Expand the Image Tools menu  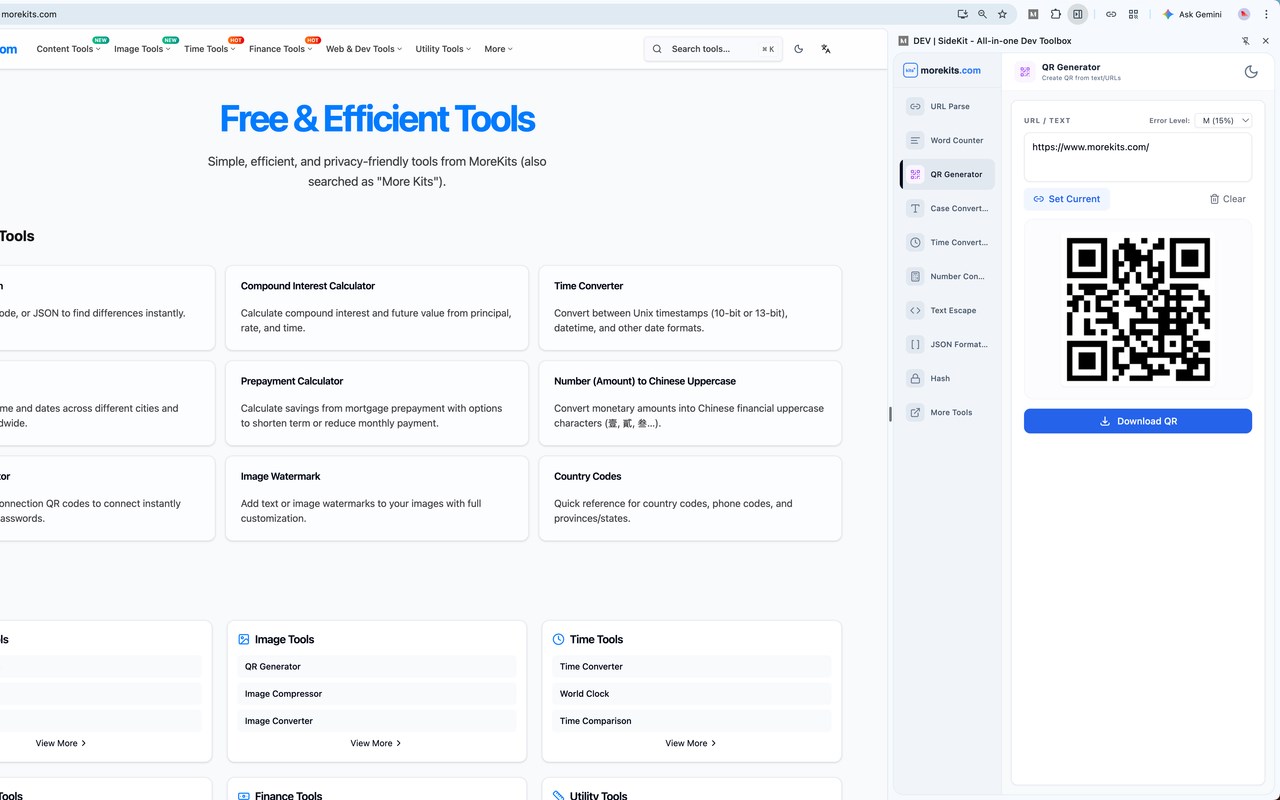(x=142, y=49)
